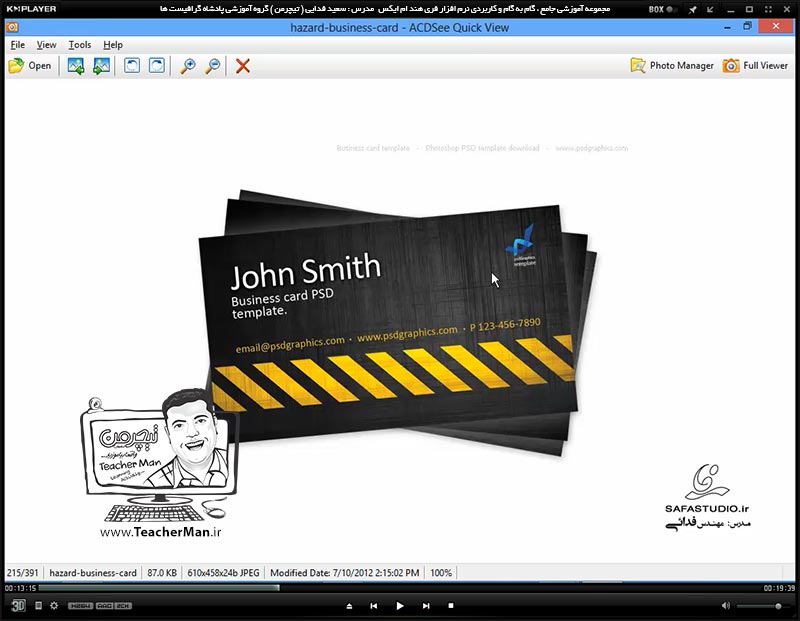Stop video playback
800x621 pixels.
point(451,606)
